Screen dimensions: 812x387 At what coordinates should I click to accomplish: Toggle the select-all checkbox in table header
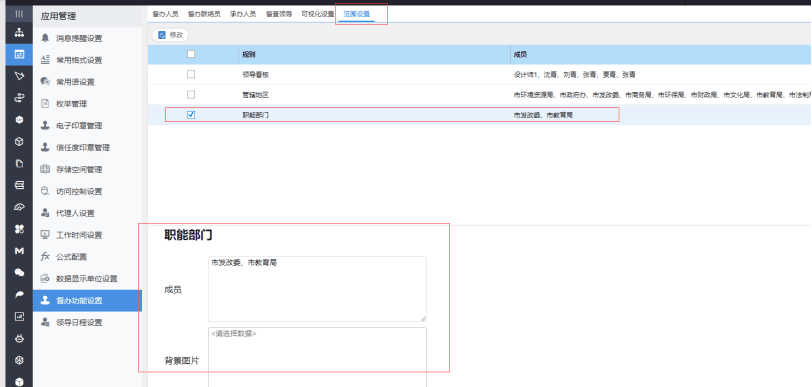(191, 54)
